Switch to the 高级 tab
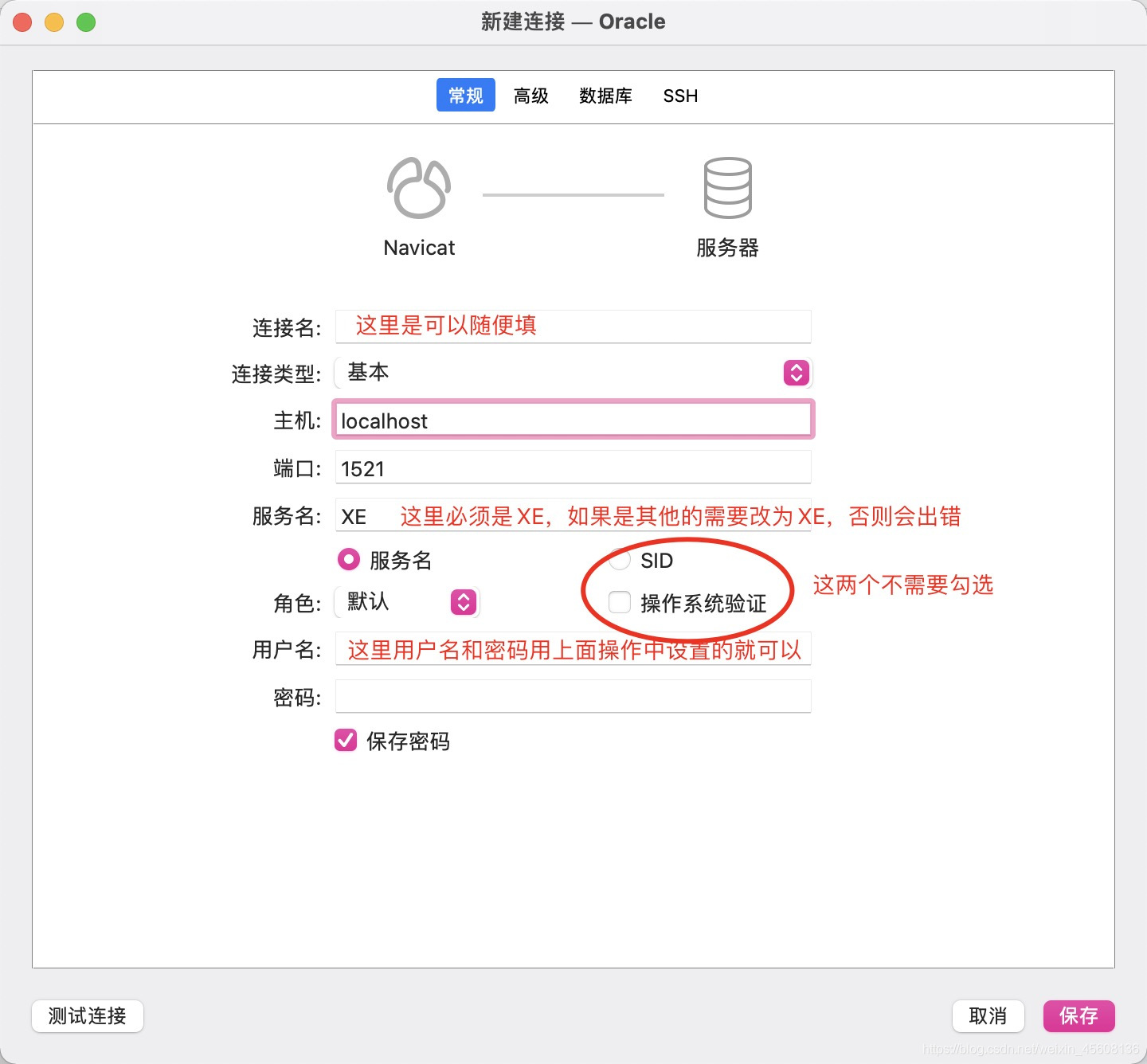This screenshot has width=1147, height=1064. (530, 96)
